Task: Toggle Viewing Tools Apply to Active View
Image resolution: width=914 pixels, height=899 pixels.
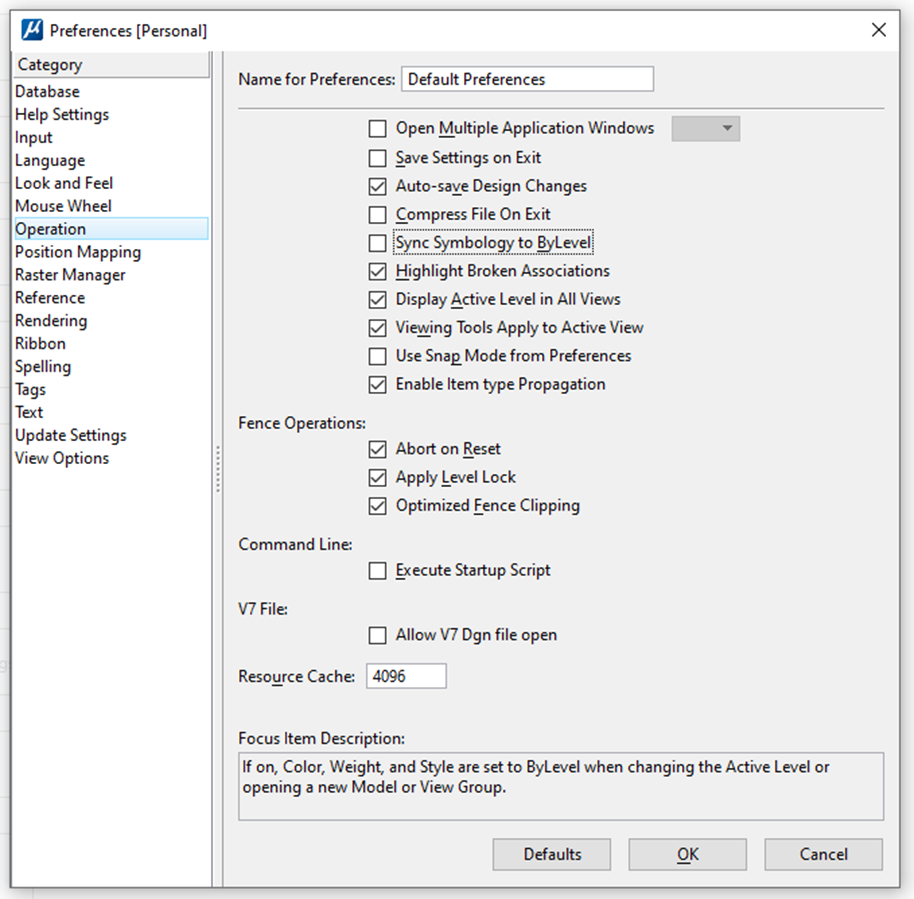Action: pos(377,328)
